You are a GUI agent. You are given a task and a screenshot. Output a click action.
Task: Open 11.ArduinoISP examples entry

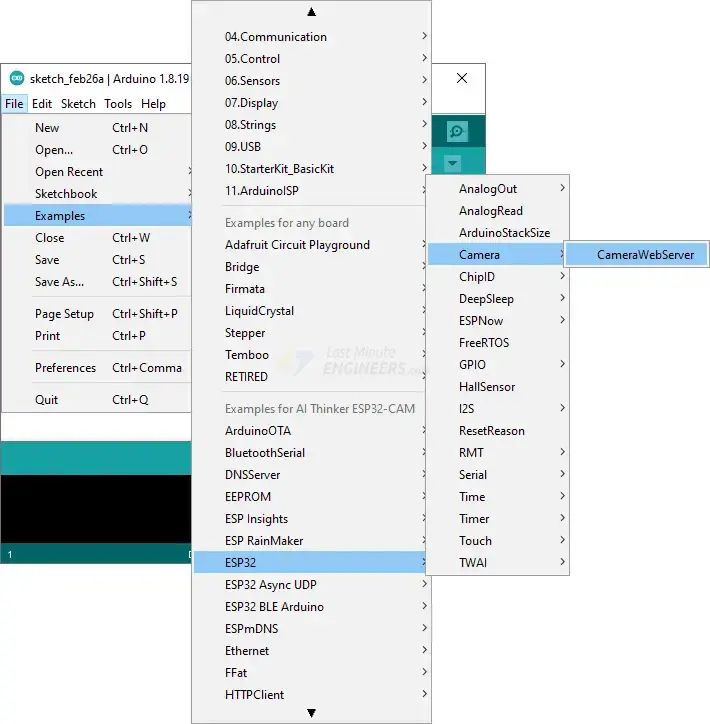[309, 191]
